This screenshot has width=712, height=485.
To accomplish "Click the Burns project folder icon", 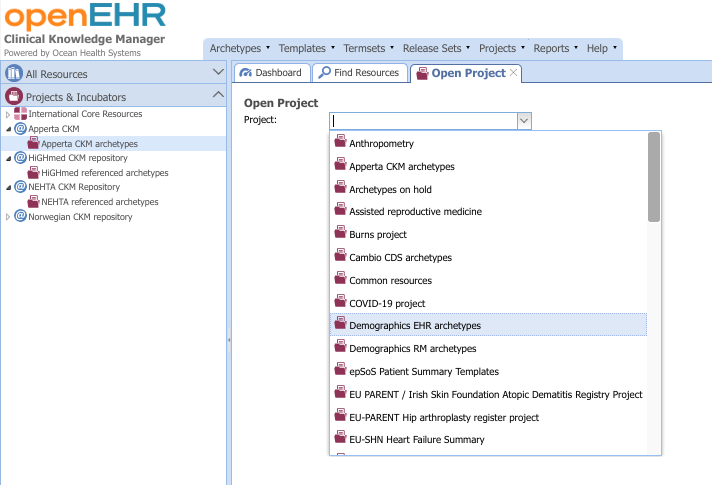I will coord(341,233).
